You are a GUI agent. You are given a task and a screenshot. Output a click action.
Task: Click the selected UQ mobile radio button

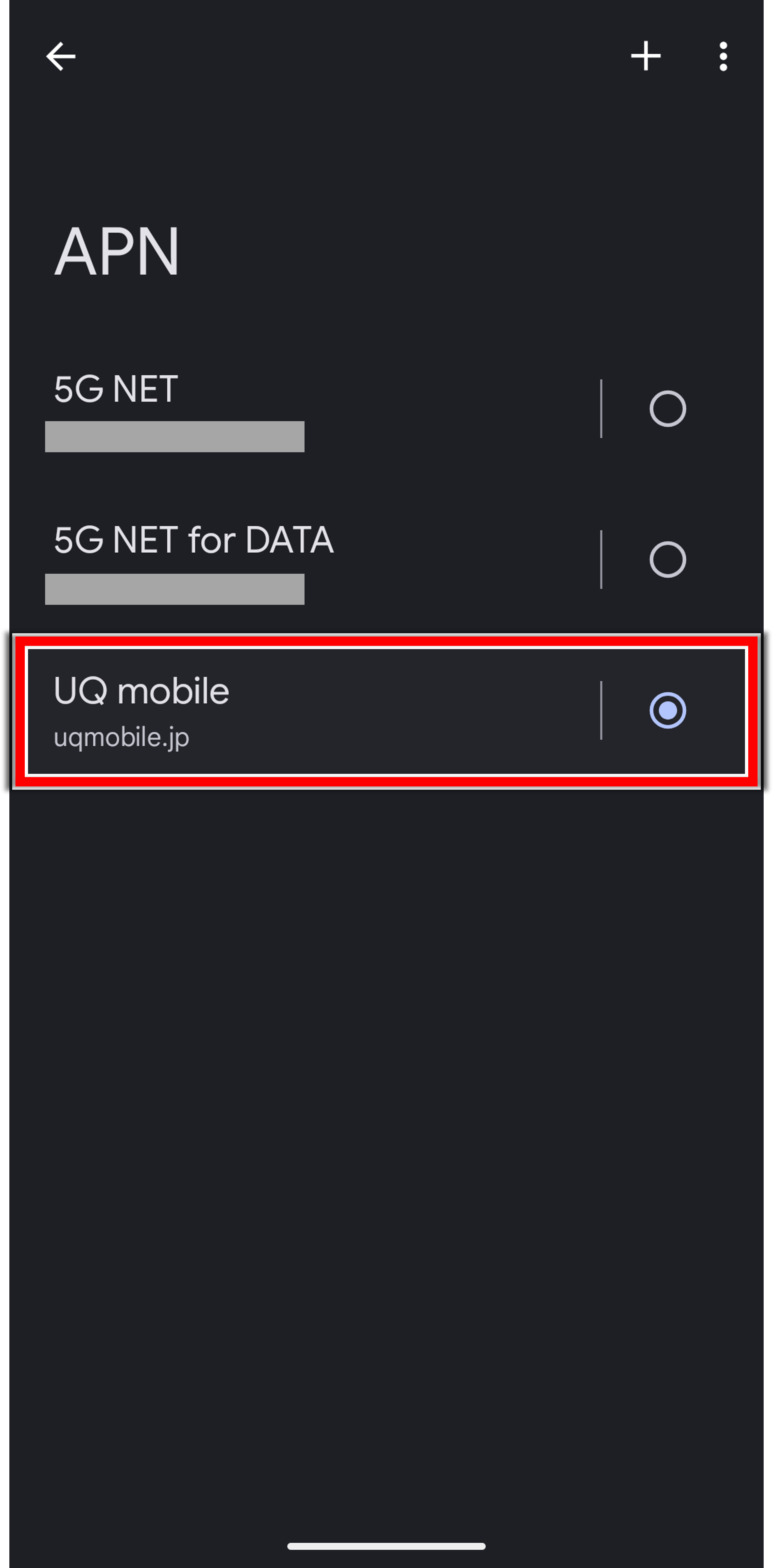tap(668, 710)
